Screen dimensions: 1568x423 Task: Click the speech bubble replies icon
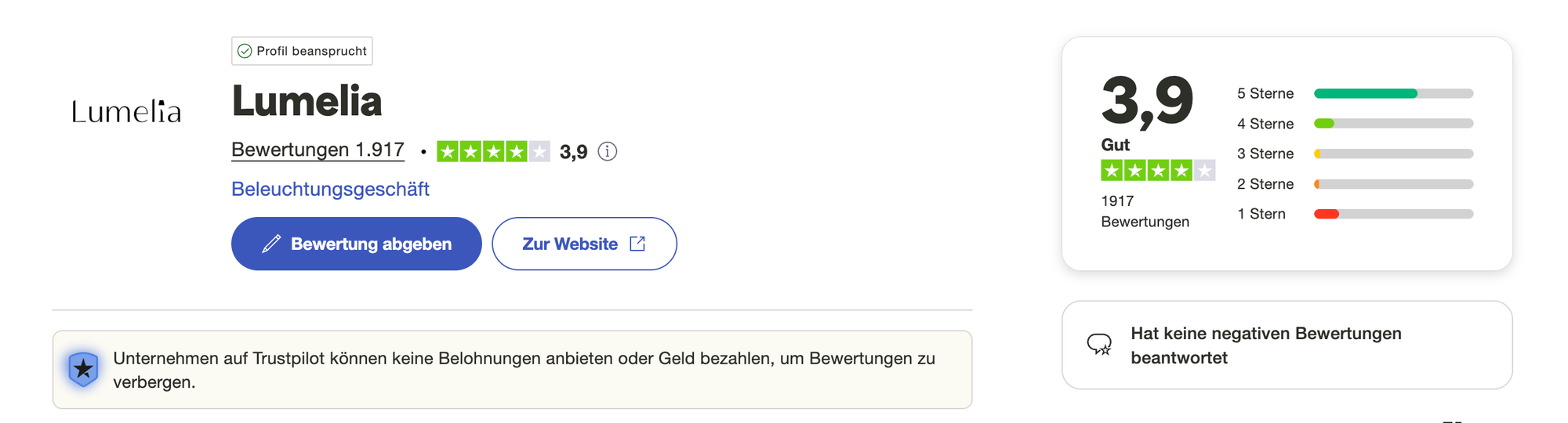(x=1099, y=345)
